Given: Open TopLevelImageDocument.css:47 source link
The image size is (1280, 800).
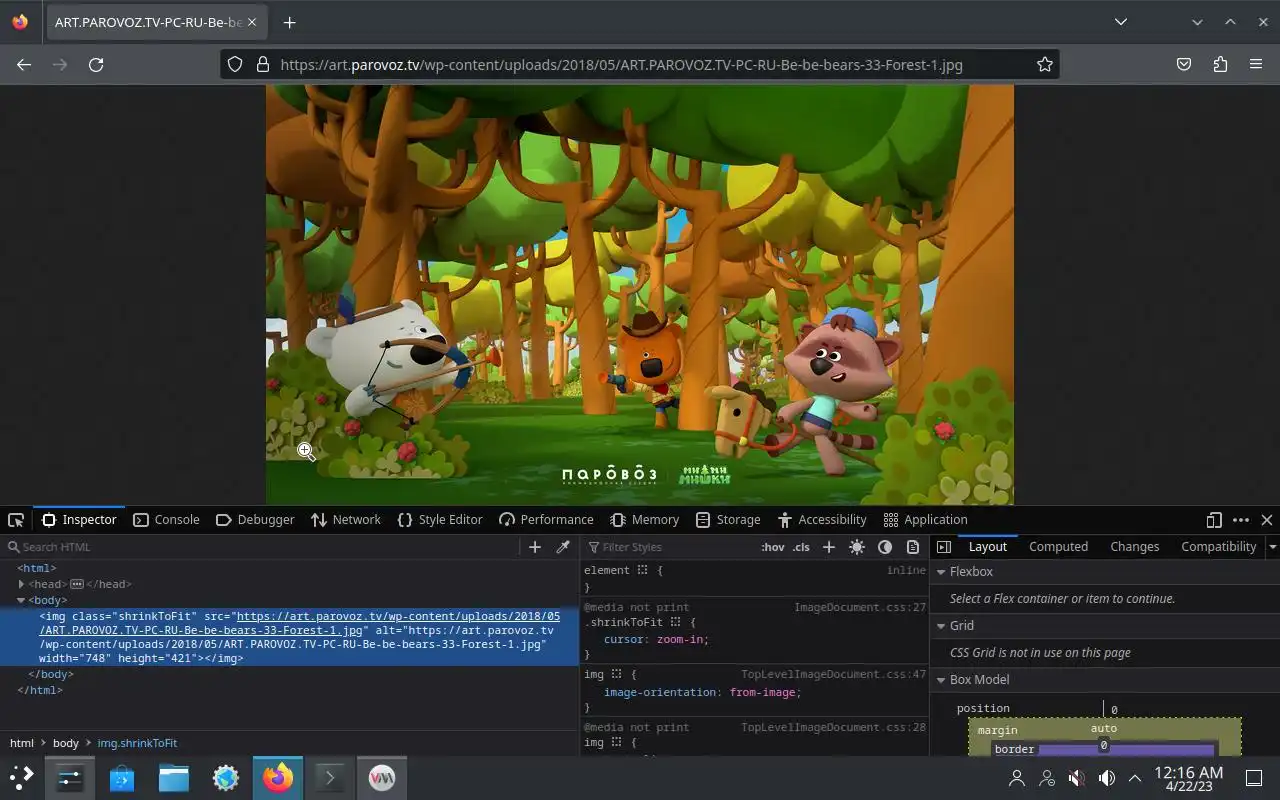Looking at the screenshot, I should pos(833,675).
